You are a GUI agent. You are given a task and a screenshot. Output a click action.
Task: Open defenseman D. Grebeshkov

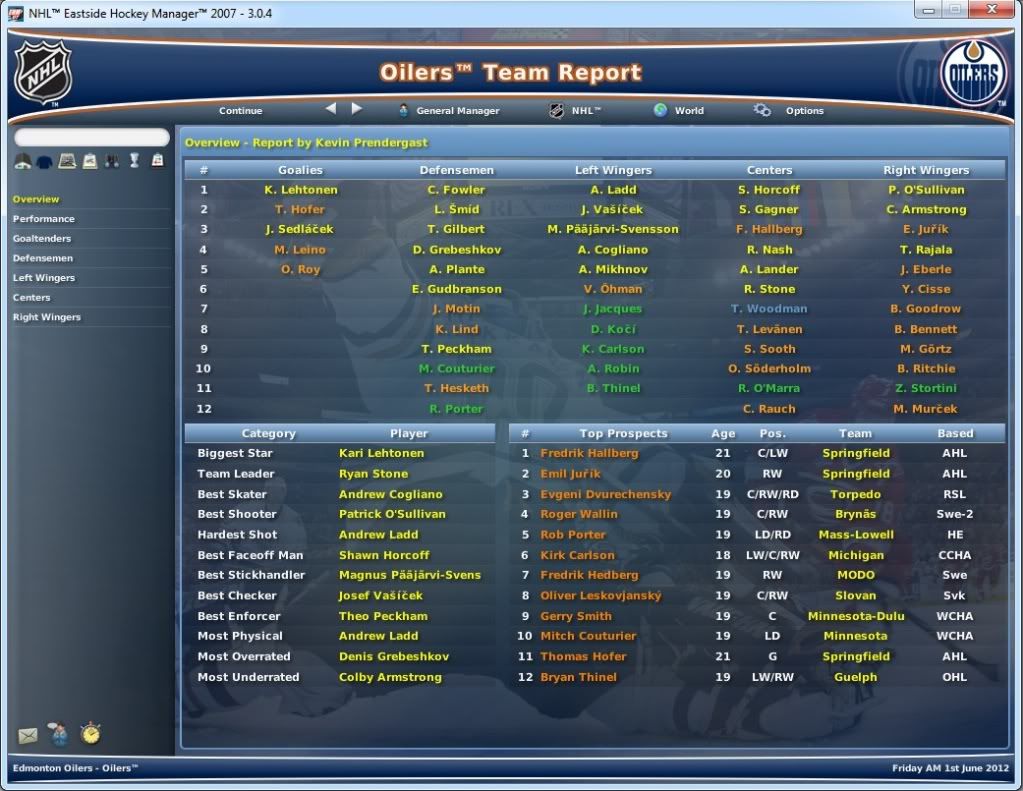pos(457,249)
